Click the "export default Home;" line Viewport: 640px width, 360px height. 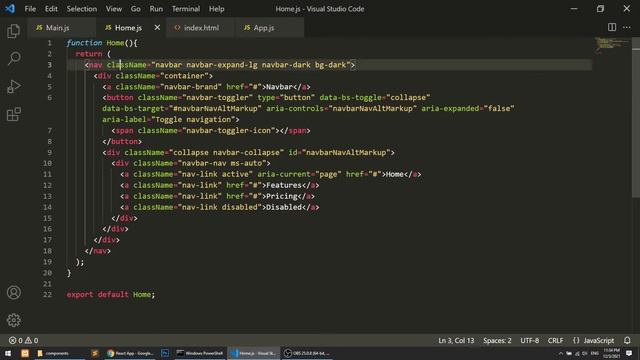click(x=111, y=294)
